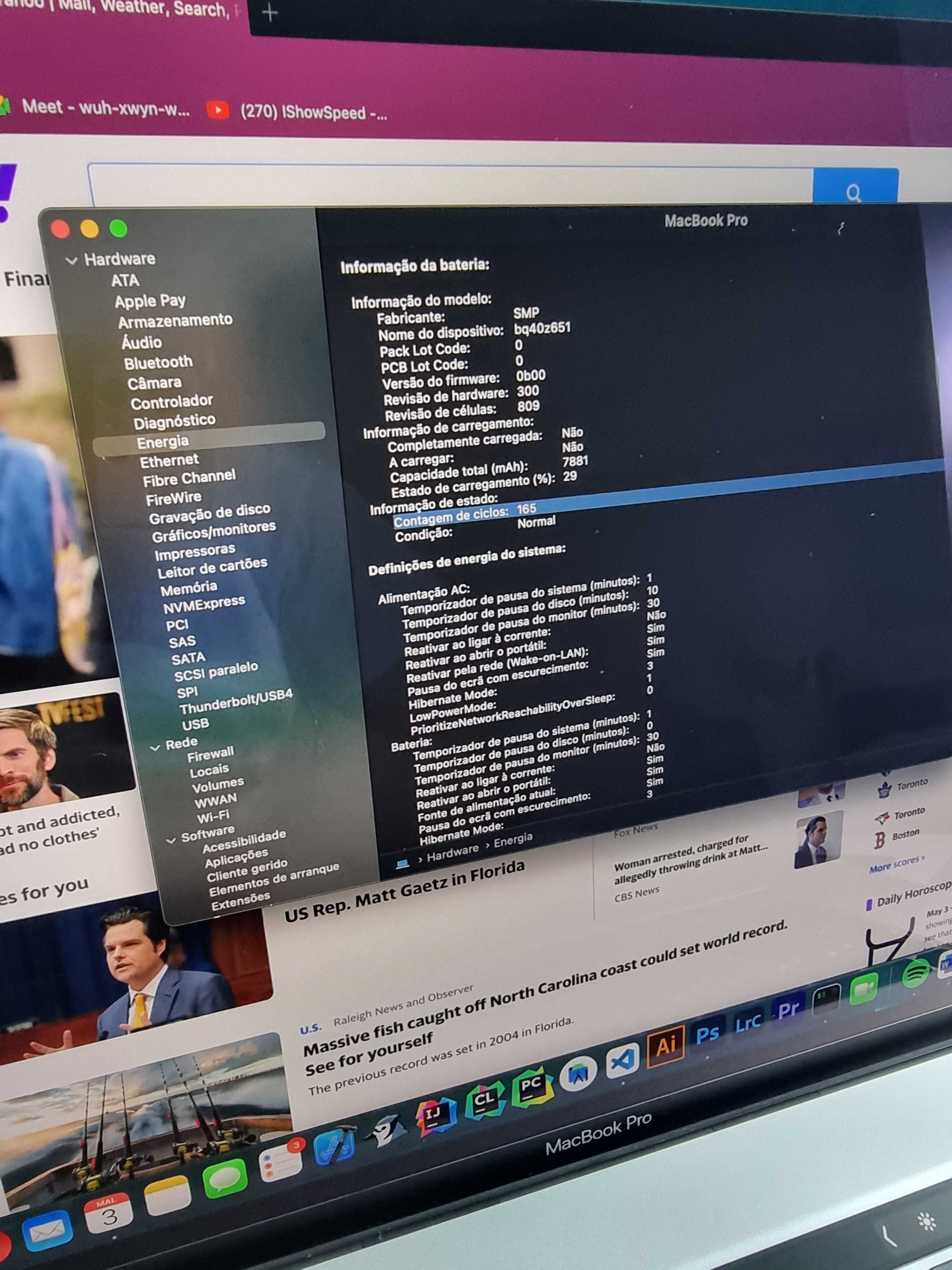Select Wi-Fi under Rede

(x=213, y=816)
